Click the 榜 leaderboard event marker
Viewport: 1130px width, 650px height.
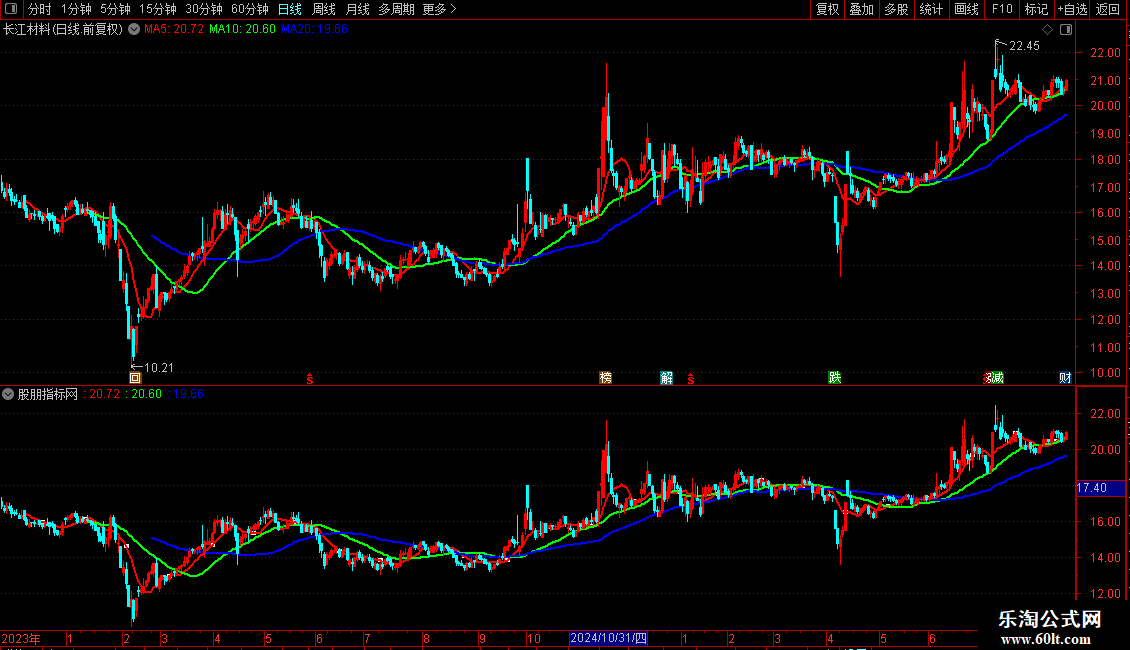pos(605,378)
